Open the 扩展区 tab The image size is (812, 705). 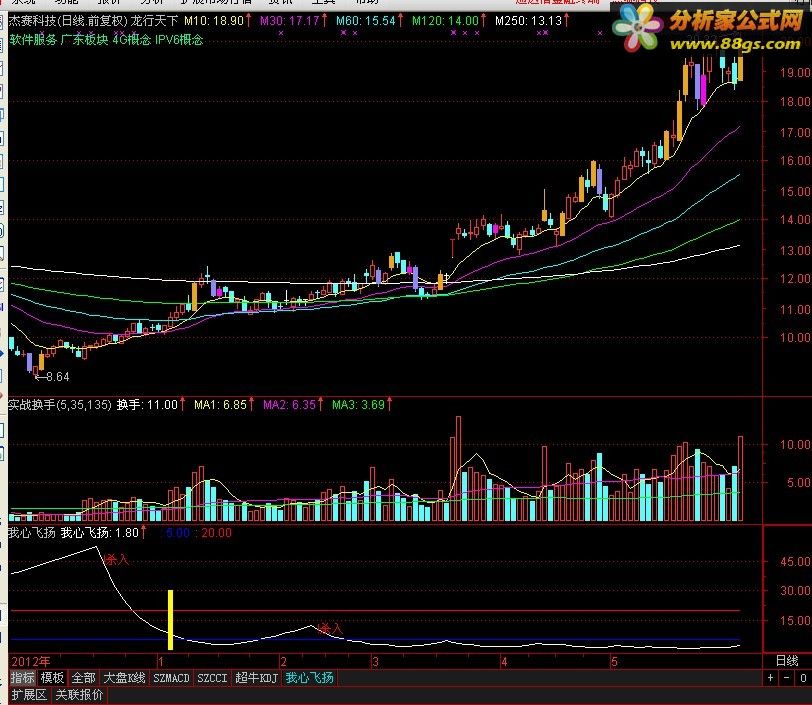(x=29, y=695)
